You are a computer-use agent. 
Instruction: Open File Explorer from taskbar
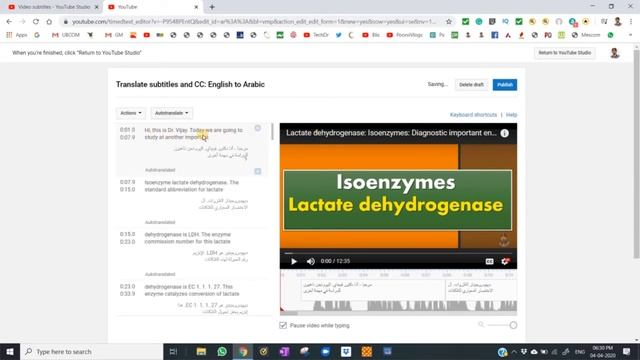(201, 351)
